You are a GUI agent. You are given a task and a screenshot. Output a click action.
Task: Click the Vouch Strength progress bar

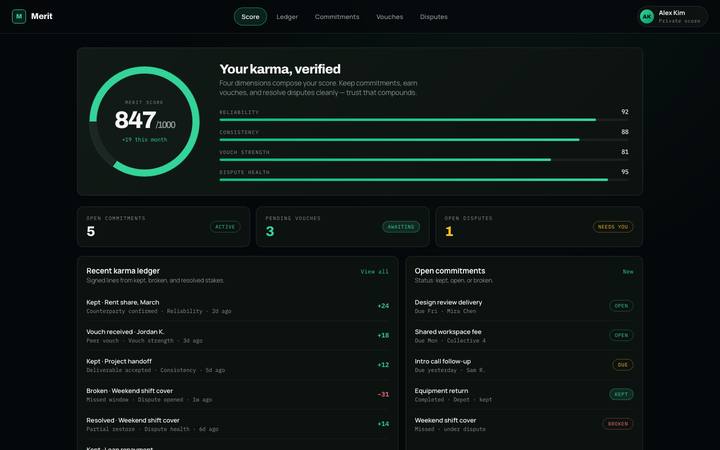click(424, 160)
